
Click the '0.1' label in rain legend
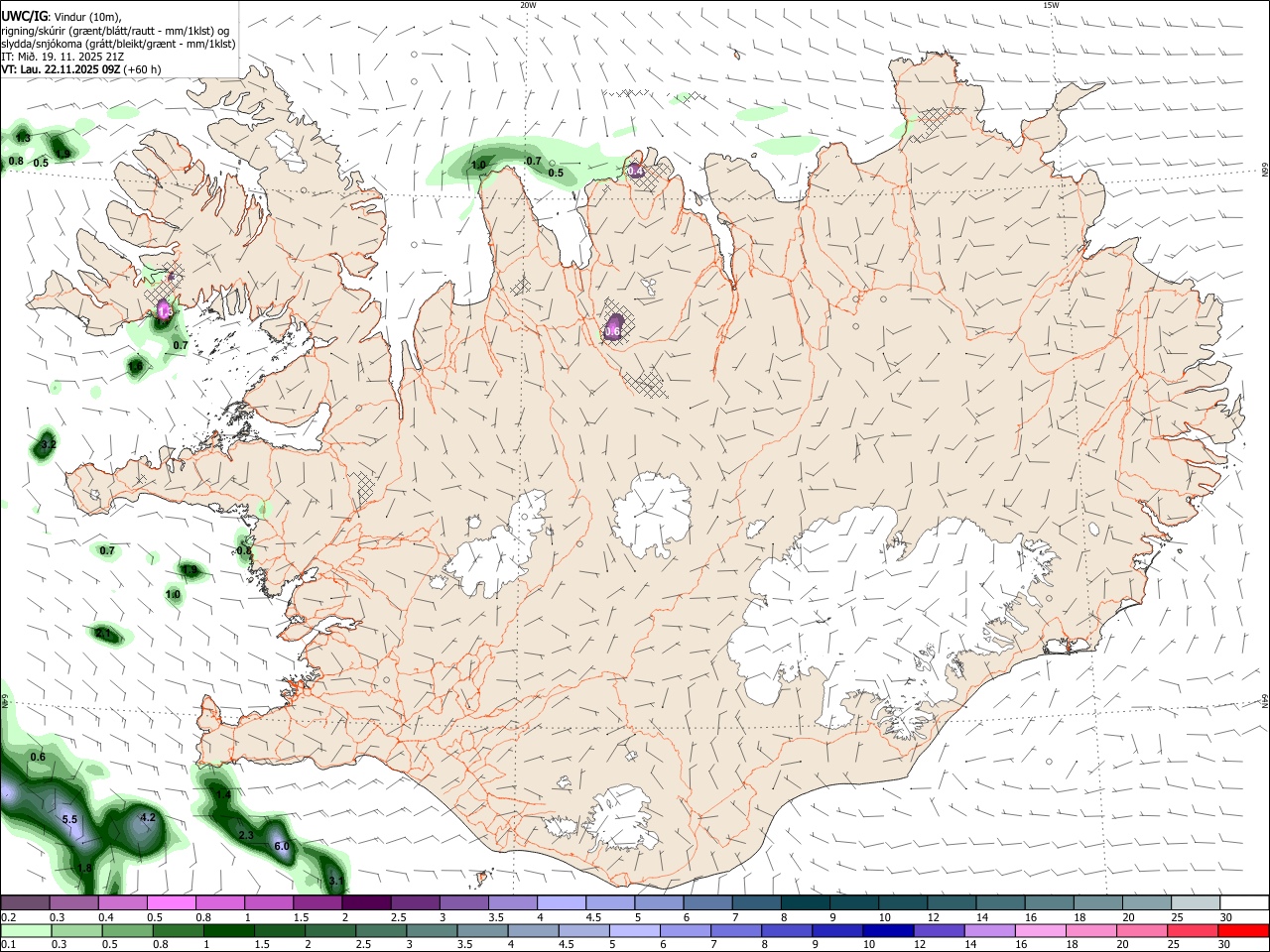(9, 945)
